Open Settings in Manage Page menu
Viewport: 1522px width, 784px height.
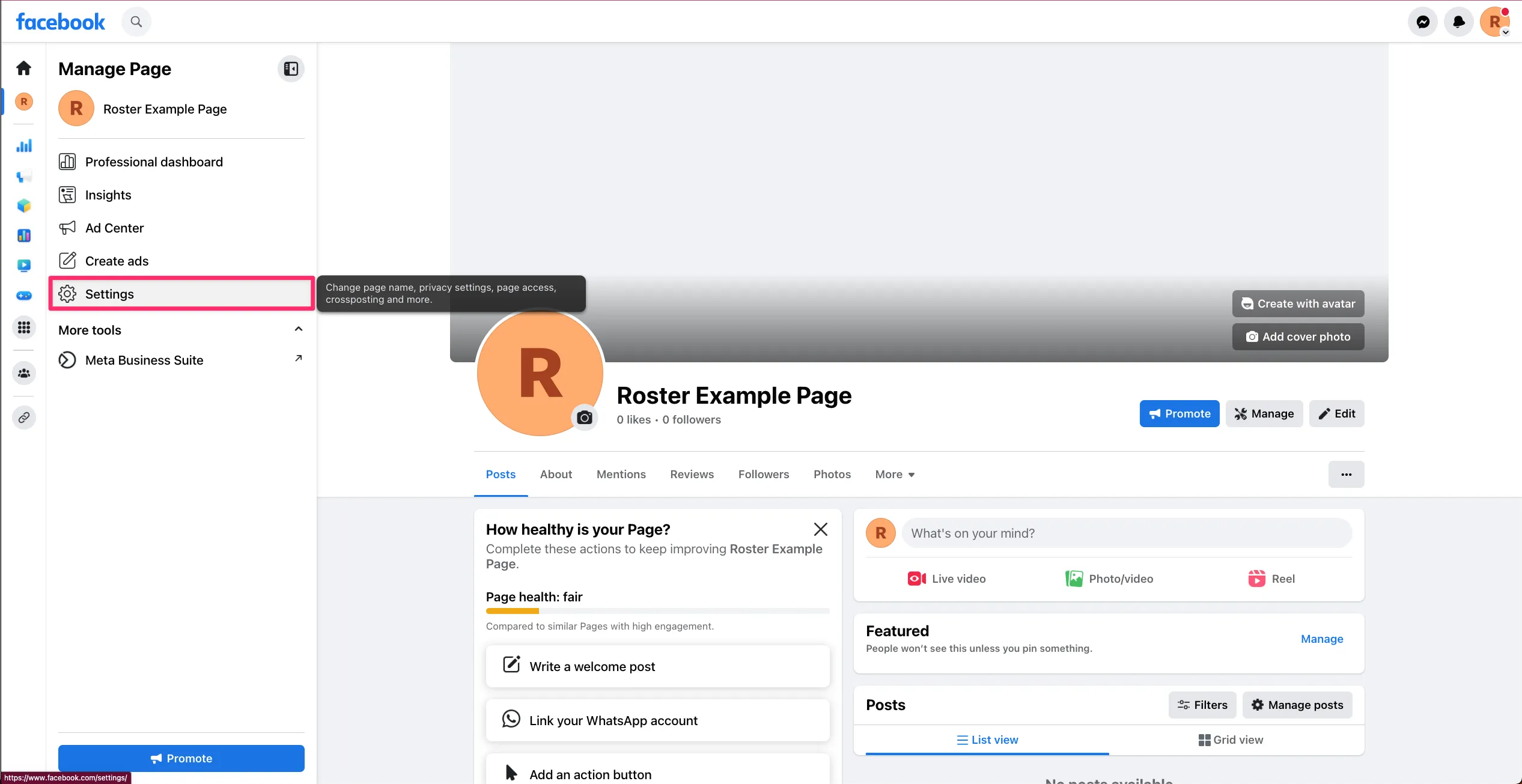pyautogui.click(x=181, y=294)
